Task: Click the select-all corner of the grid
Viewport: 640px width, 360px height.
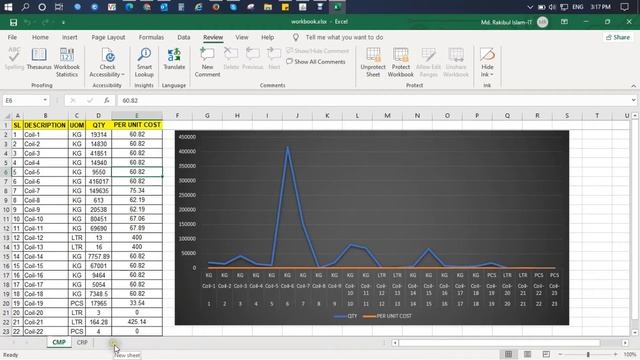Action: tap(7, 116)
